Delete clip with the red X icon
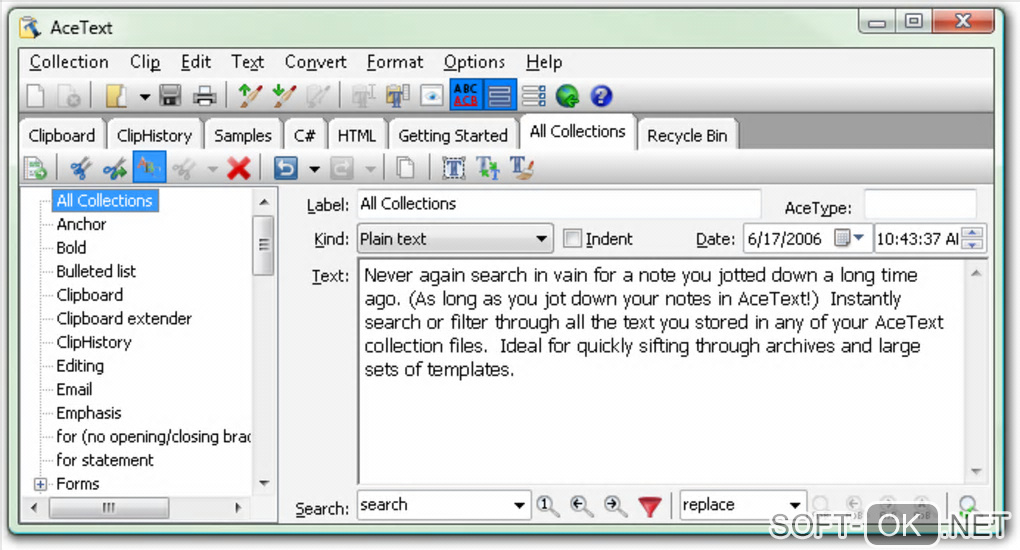This screenshot has width=1020, height=550. (239, 169)
